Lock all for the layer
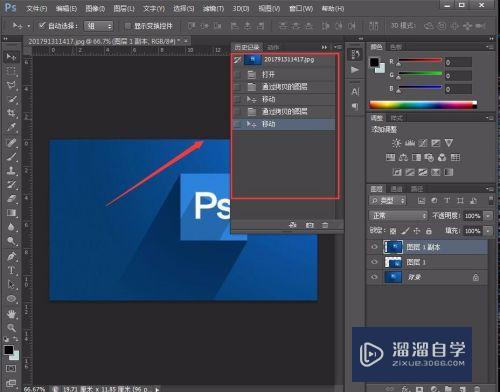 coord(429,231)
